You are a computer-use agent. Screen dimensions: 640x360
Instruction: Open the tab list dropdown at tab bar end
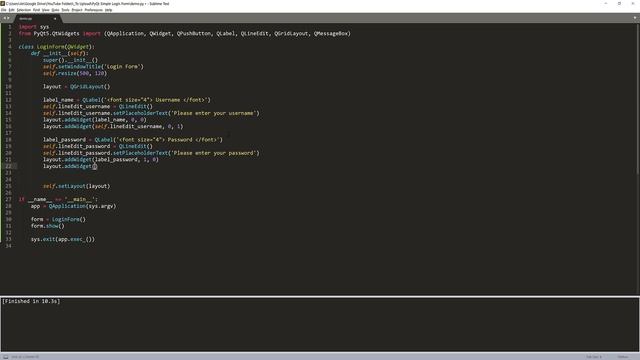635,18
